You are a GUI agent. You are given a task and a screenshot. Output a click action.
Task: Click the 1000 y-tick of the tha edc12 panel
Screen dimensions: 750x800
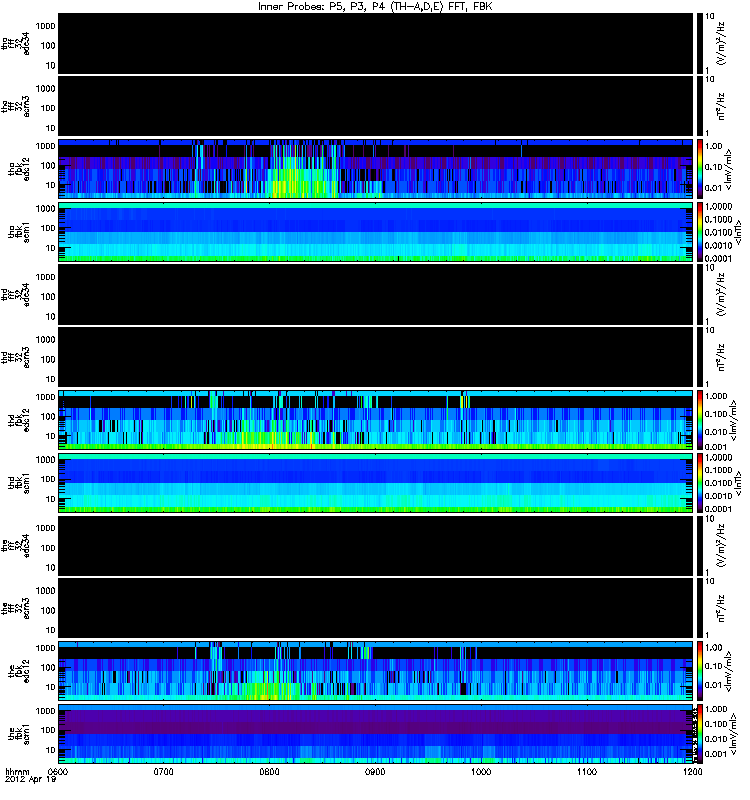pos(45,146)
